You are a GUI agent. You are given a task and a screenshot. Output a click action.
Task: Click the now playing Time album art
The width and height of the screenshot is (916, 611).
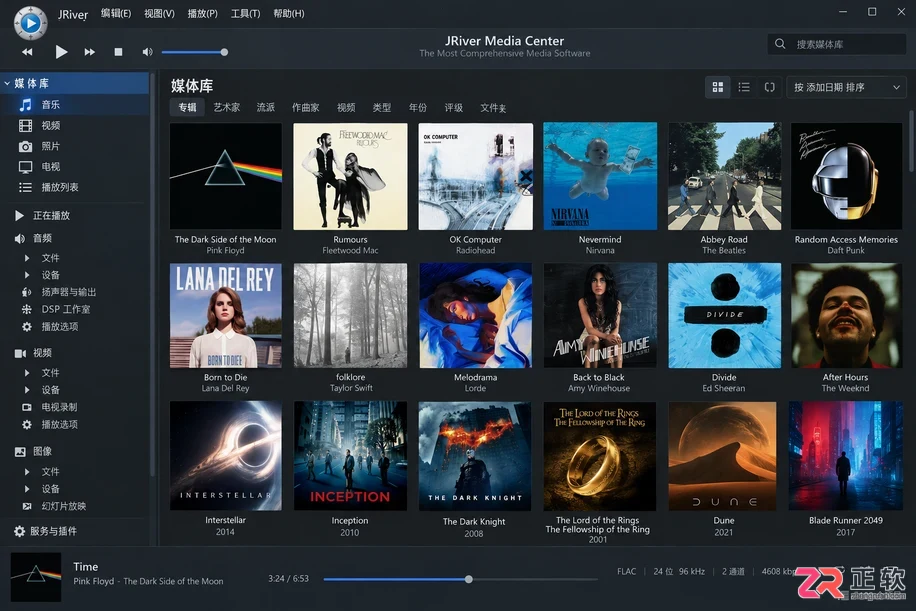(36, 577)
